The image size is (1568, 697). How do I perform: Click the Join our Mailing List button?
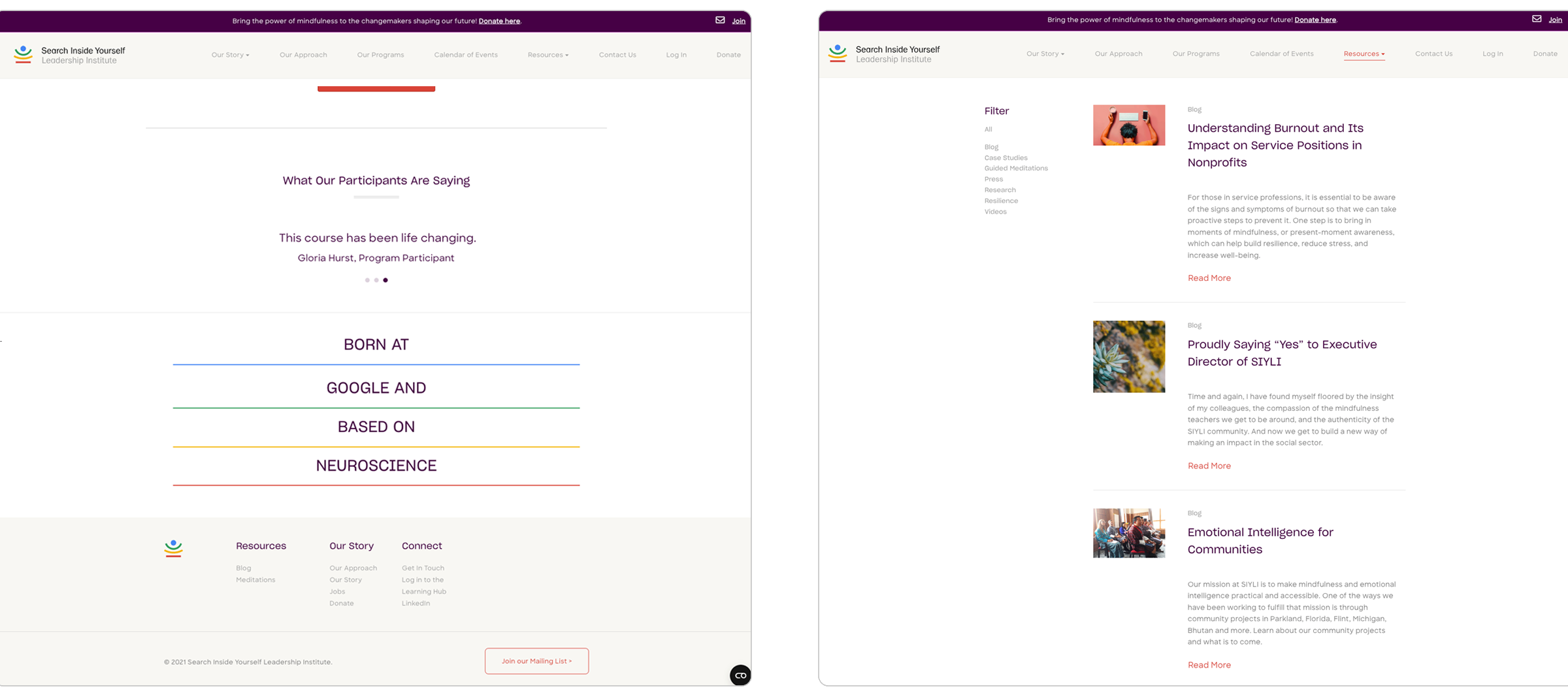536,661
